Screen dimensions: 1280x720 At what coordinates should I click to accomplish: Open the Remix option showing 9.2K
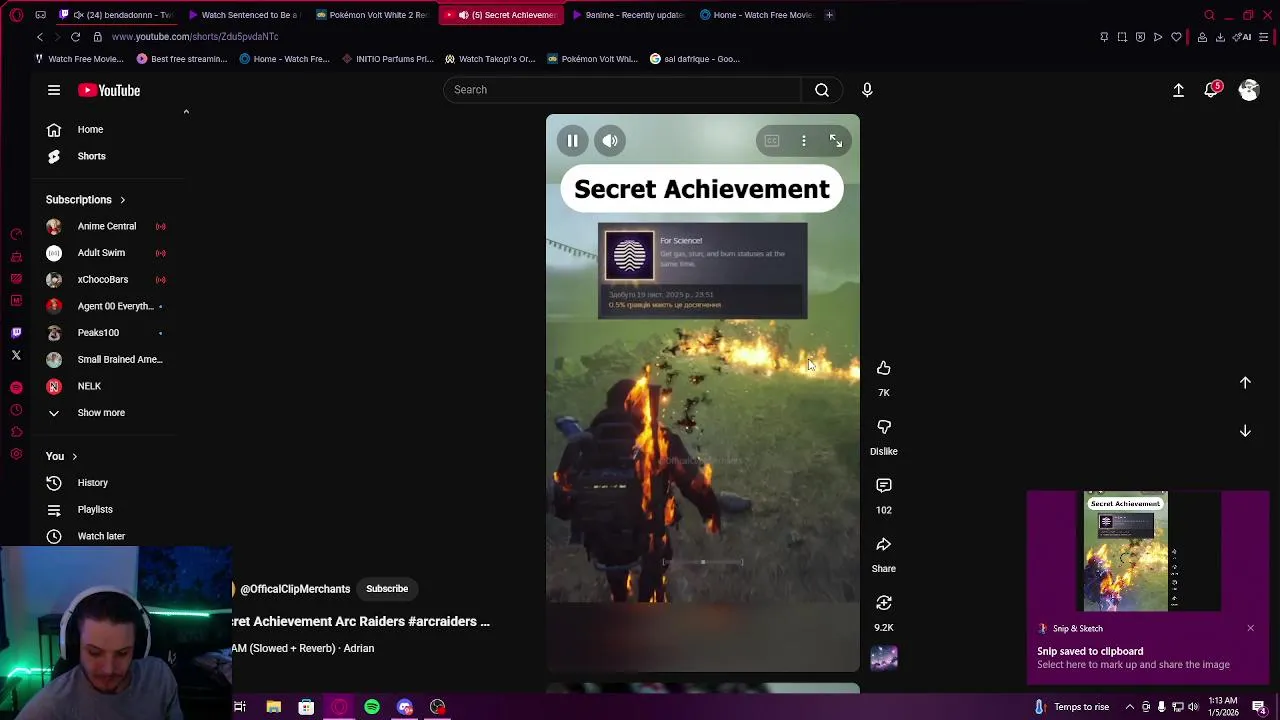click(x=884, y=602)
